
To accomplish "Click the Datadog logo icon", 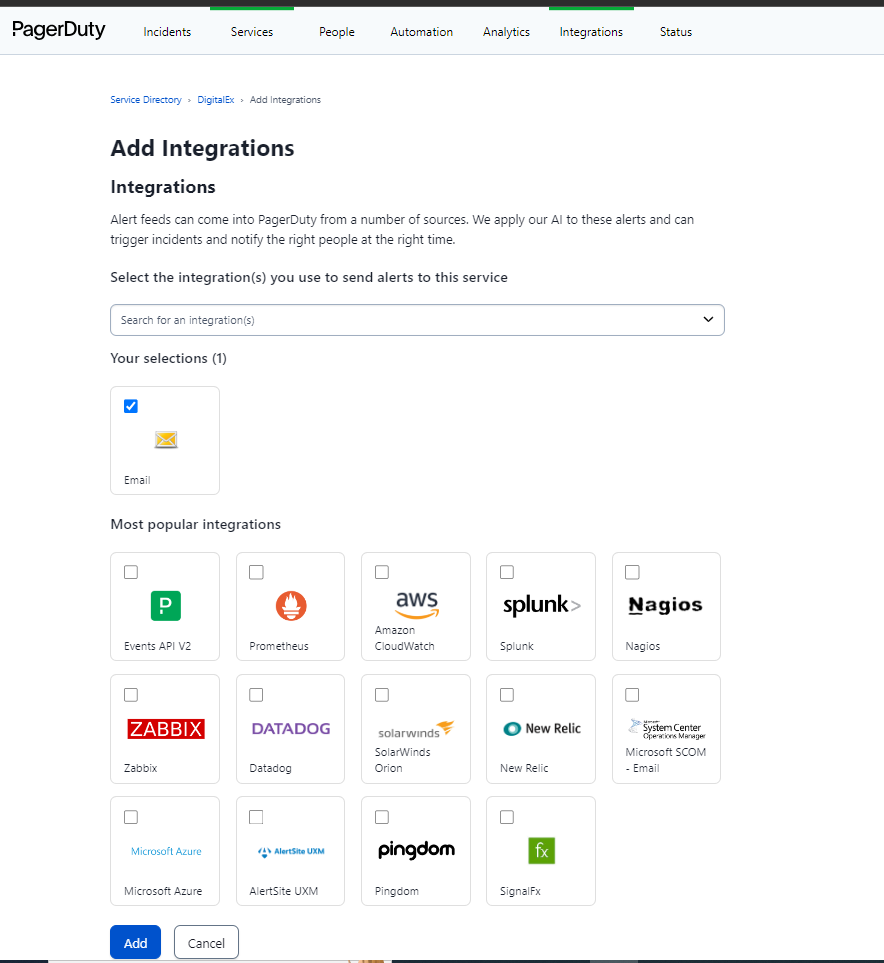I will pos(291,728).
